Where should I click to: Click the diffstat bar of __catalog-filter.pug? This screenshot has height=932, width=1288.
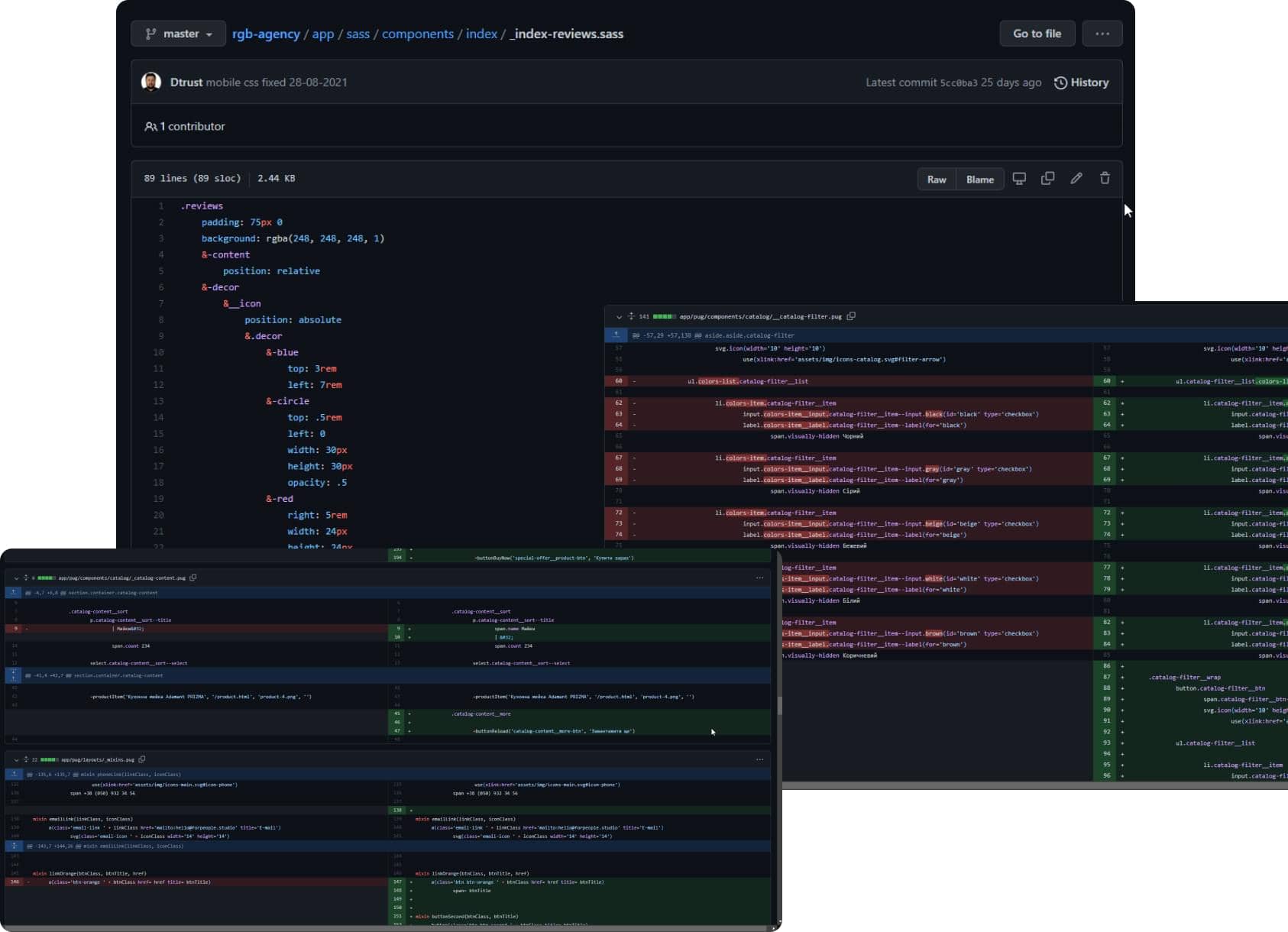pyautogui.click(x=664, y=316)
